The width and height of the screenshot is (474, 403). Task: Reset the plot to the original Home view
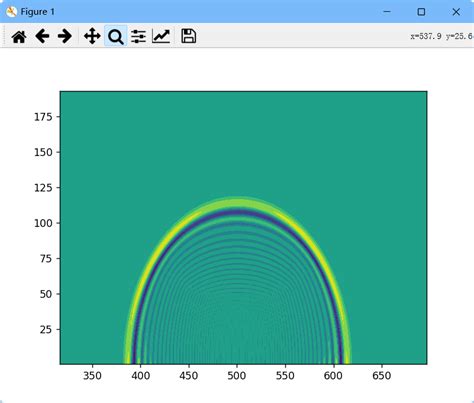coord(19,36)
